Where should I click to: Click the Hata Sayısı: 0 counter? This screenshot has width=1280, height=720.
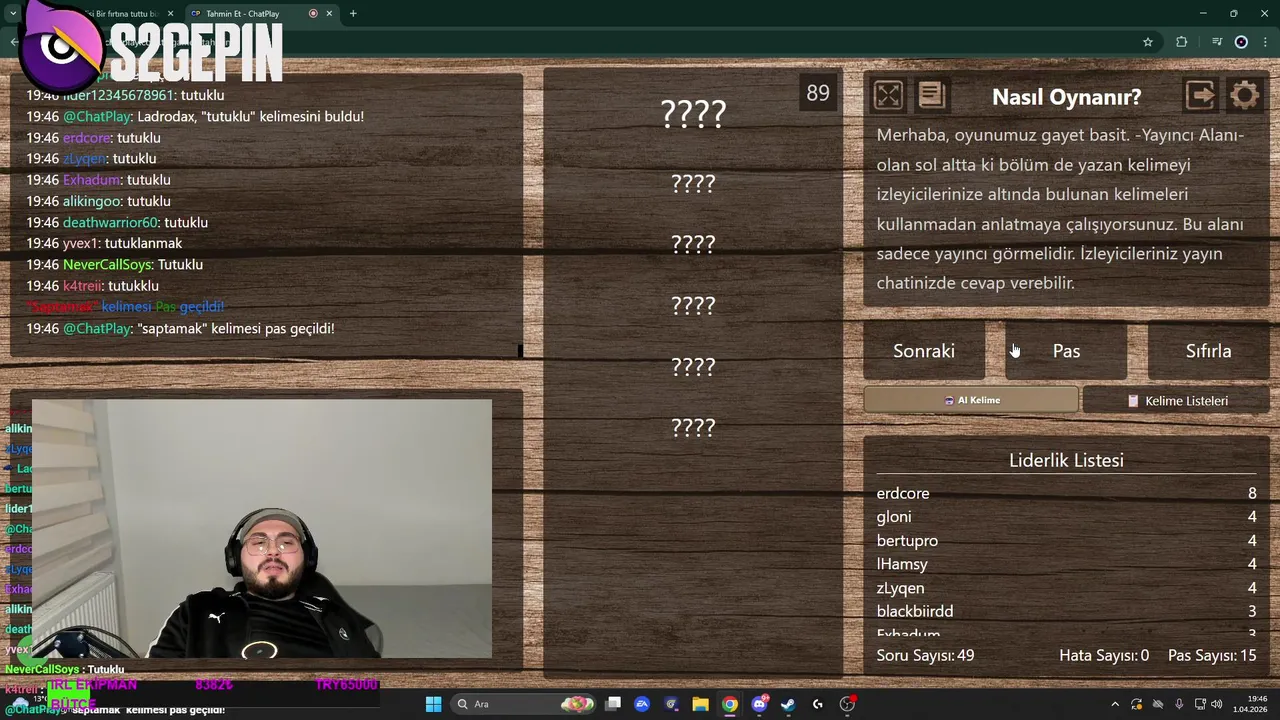[x=1104, y=655]
